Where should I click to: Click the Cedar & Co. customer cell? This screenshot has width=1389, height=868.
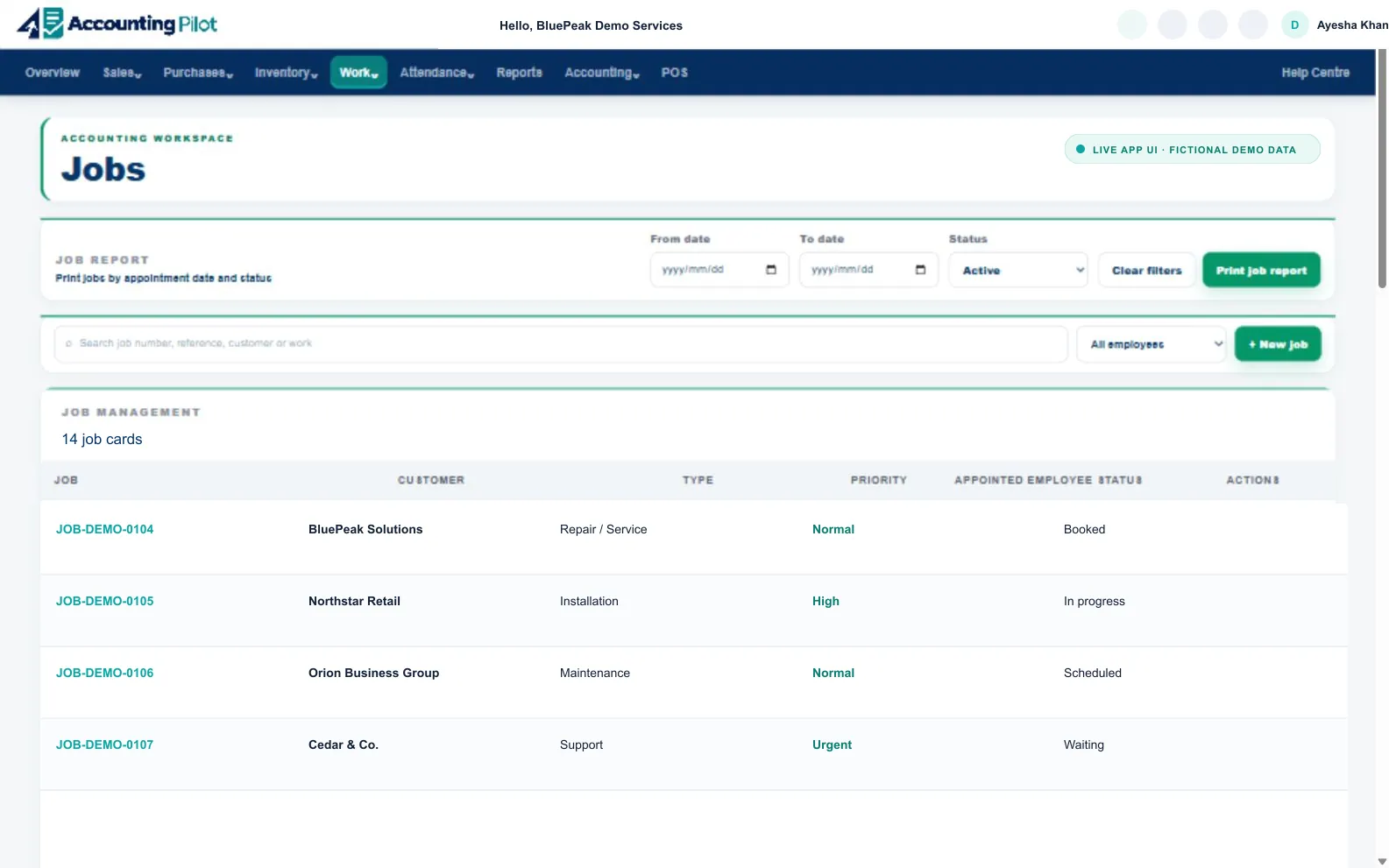point(344,745)
